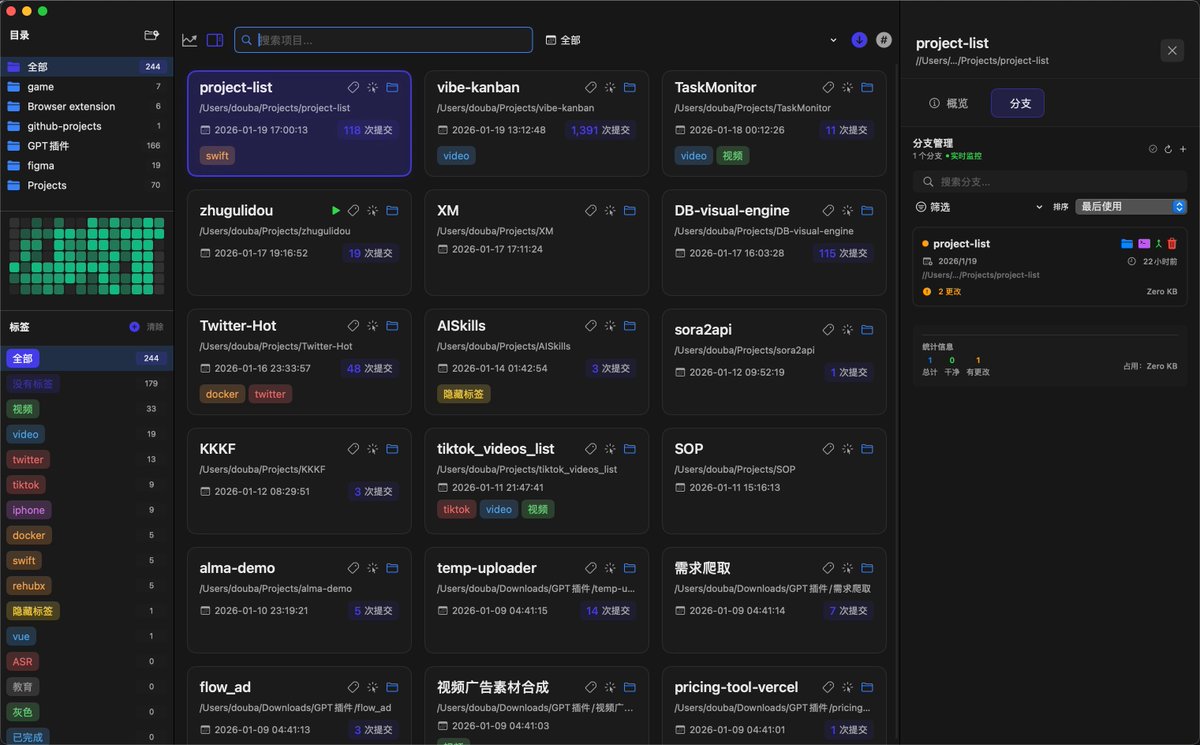
Task: Refresh the branch list in 分支管理 panel
Action: tap(1168, 148)
